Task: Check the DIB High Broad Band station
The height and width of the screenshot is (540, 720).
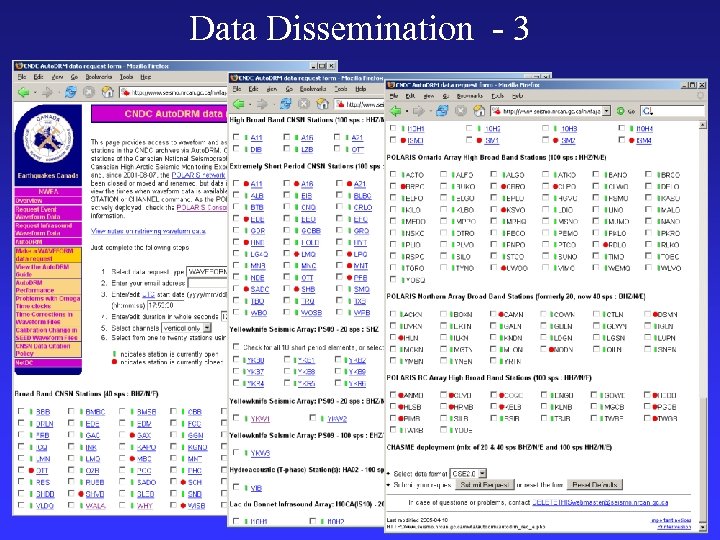Action: (x=236, y=149)
